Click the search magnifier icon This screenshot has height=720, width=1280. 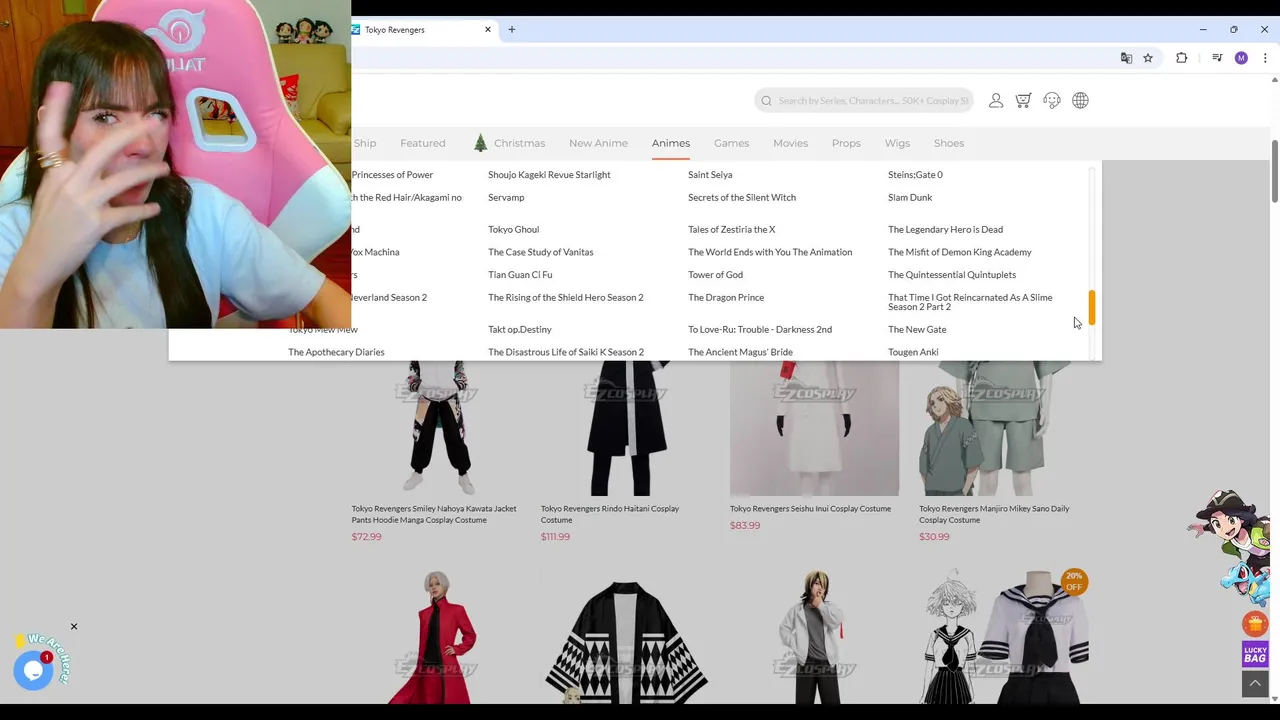[x=766, y=100]
